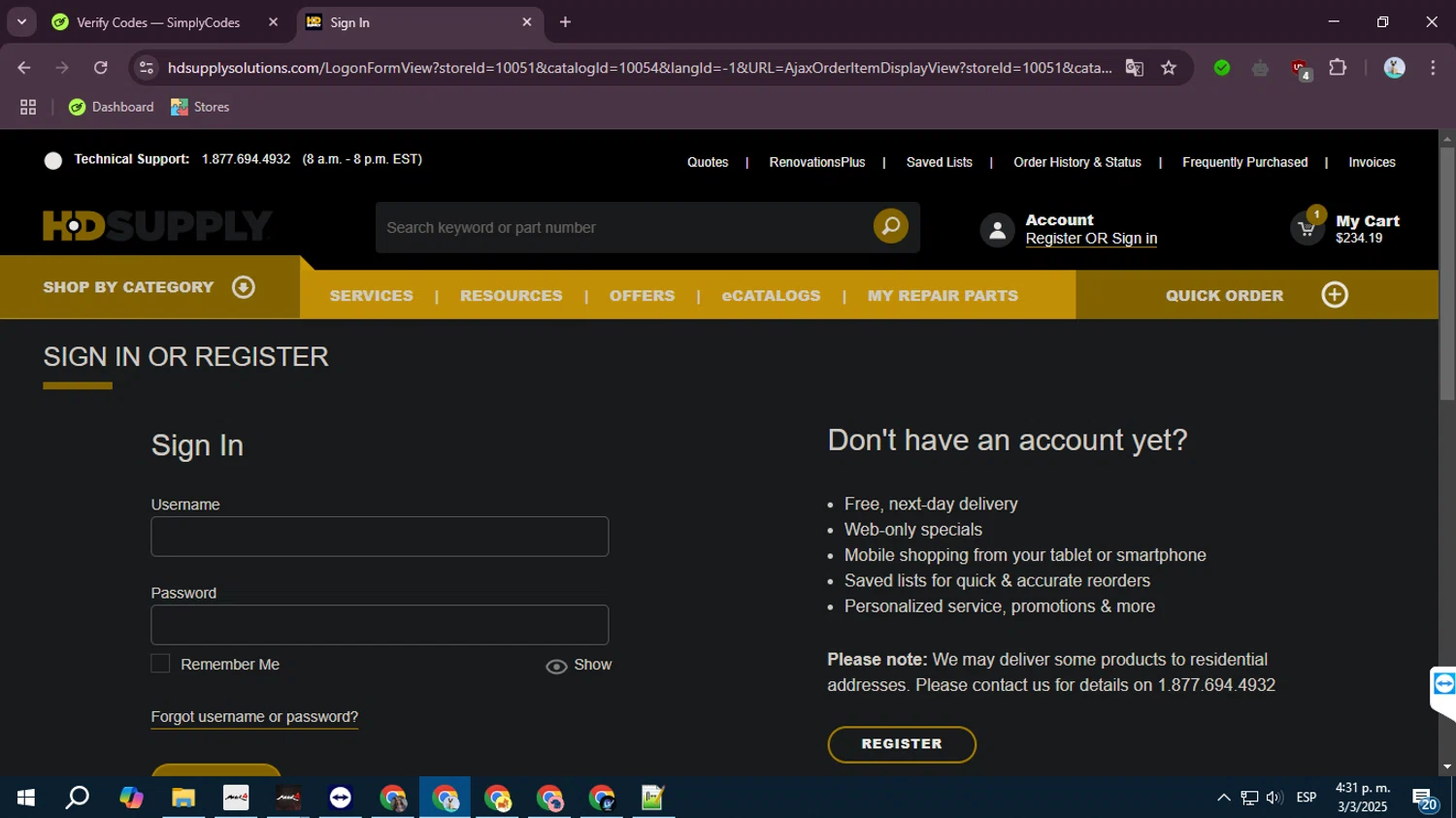Click the Account person avatar icon
This screenshot has height=818, width=1456.
click(997, 230)
